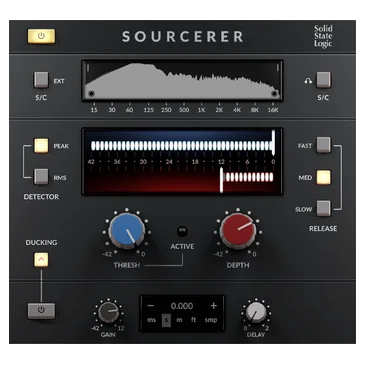The width and height of the screenshot is (365, 365).
Task: Select m delay unit
Action: (x=179, y=320)
